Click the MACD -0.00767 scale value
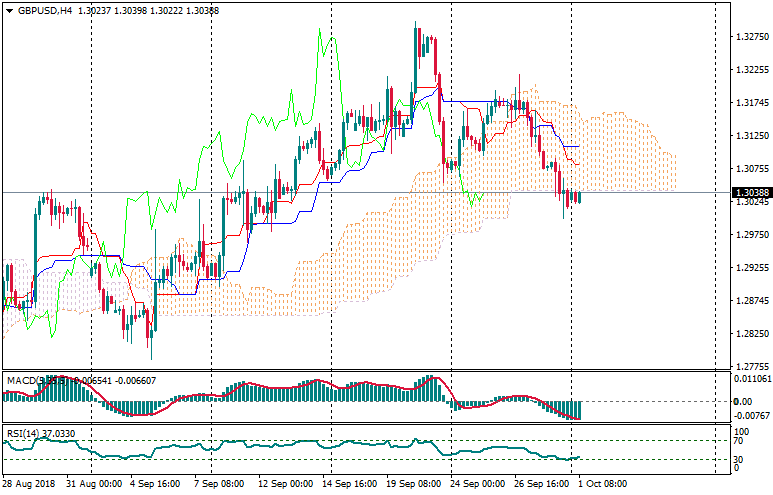The image size is (773, 495). pos(751,416)
